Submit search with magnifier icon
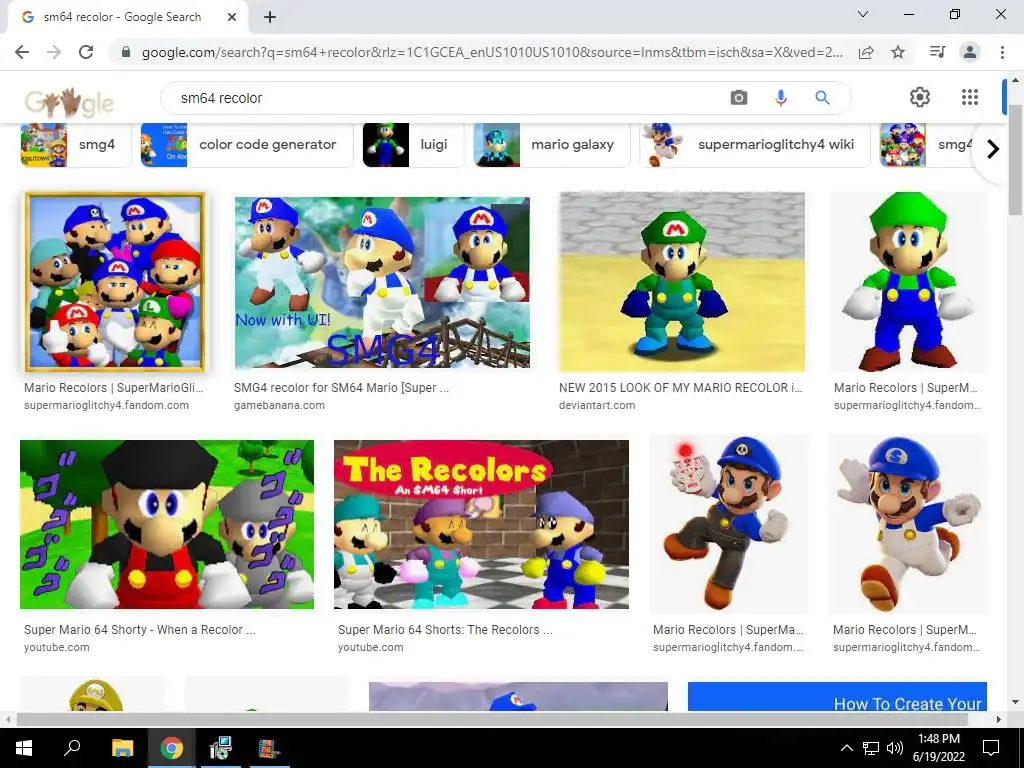The width and height of the screenshot is (1024, 768). pos(822,98)
